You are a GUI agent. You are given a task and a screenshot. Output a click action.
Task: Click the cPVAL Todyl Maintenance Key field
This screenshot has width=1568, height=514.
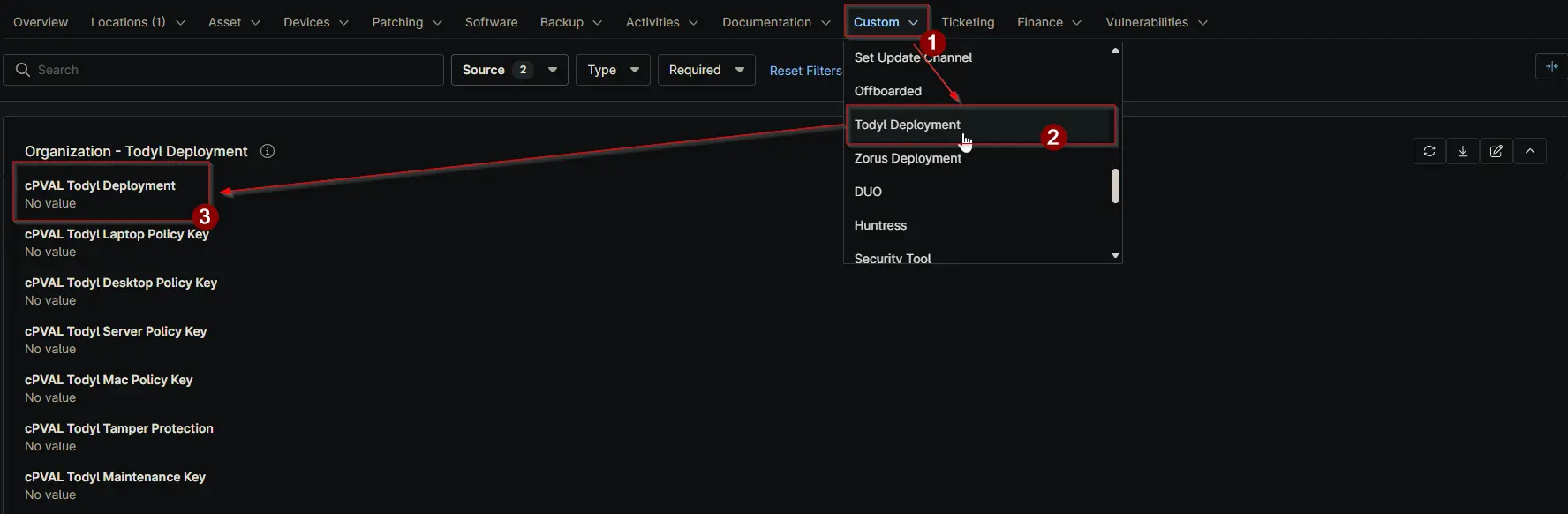(x=115, y=486)
